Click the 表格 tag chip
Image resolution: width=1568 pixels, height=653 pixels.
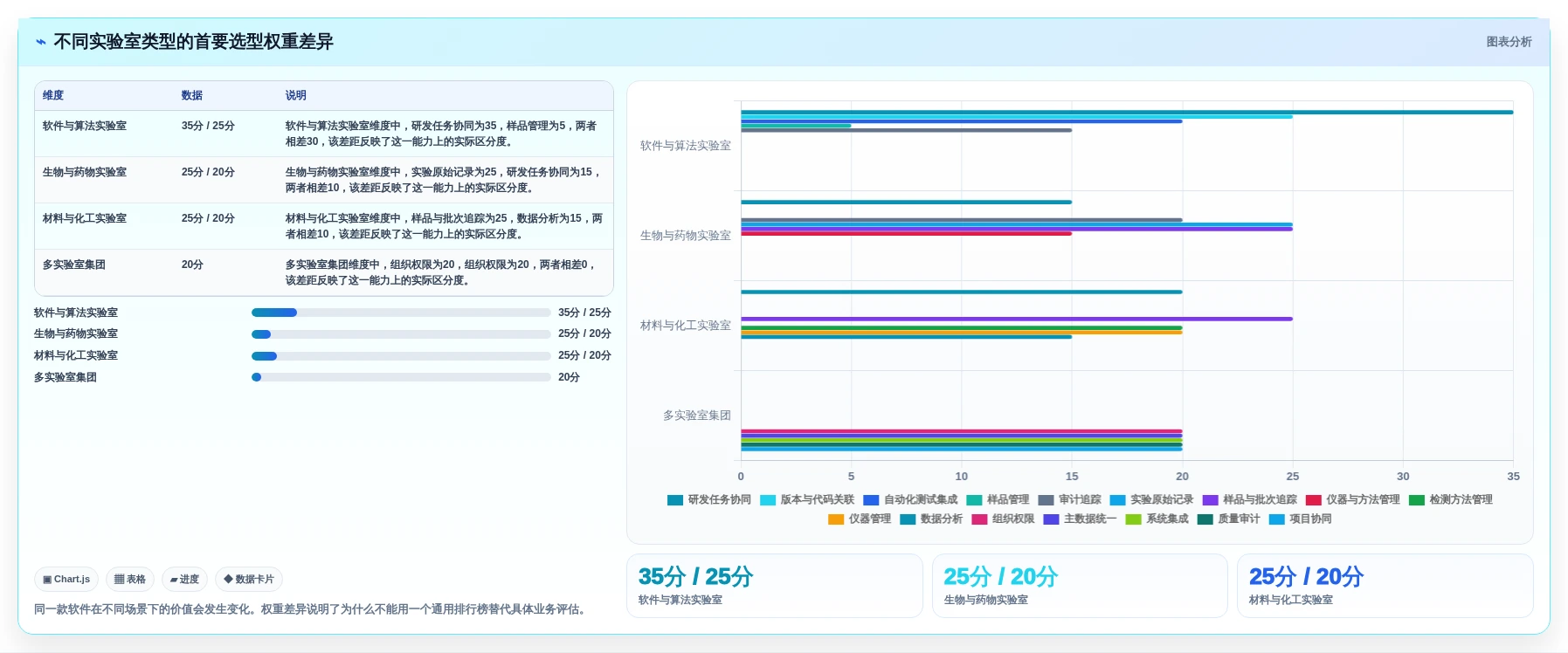point(130,579)
